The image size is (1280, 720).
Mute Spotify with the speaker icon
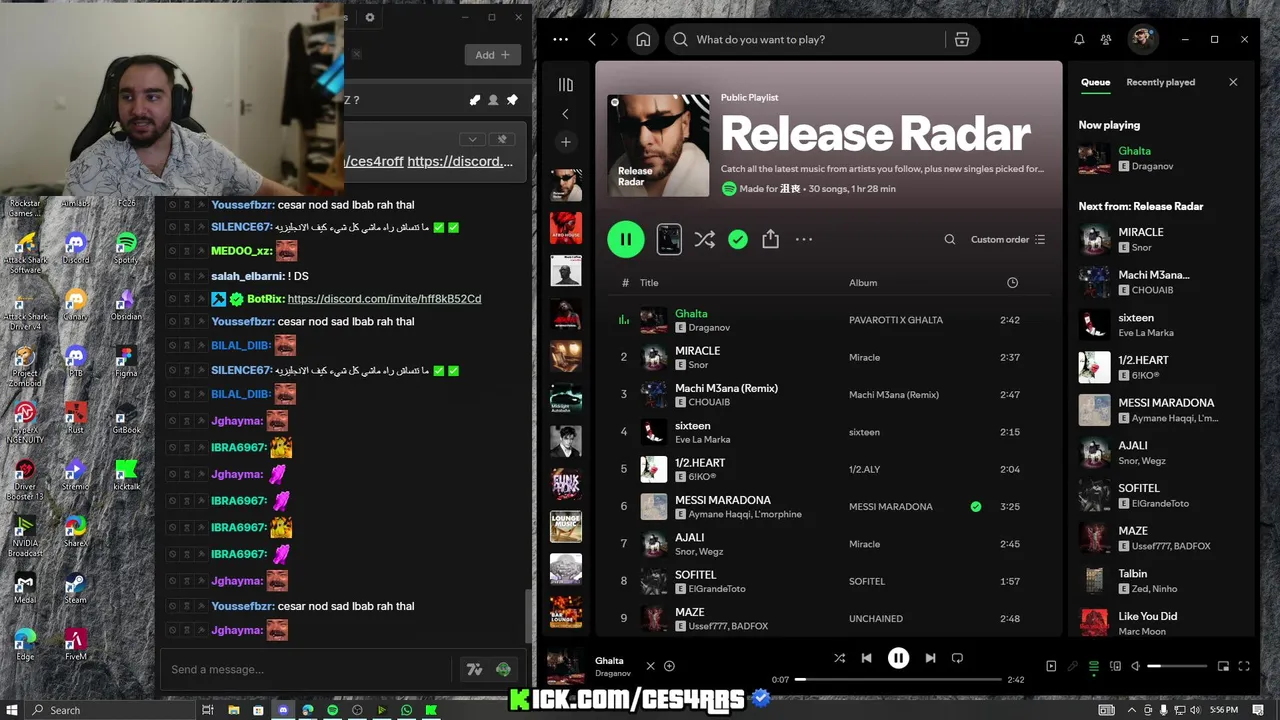tap(1135, 666)
